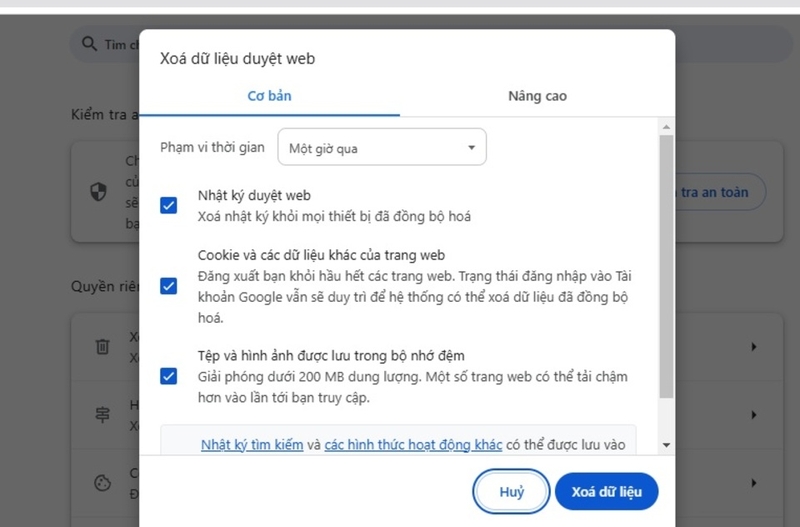Click the Phạm vi thời gian label
Image resolution: width=800 pixels, height=527 pixels.
pos(212,147)
